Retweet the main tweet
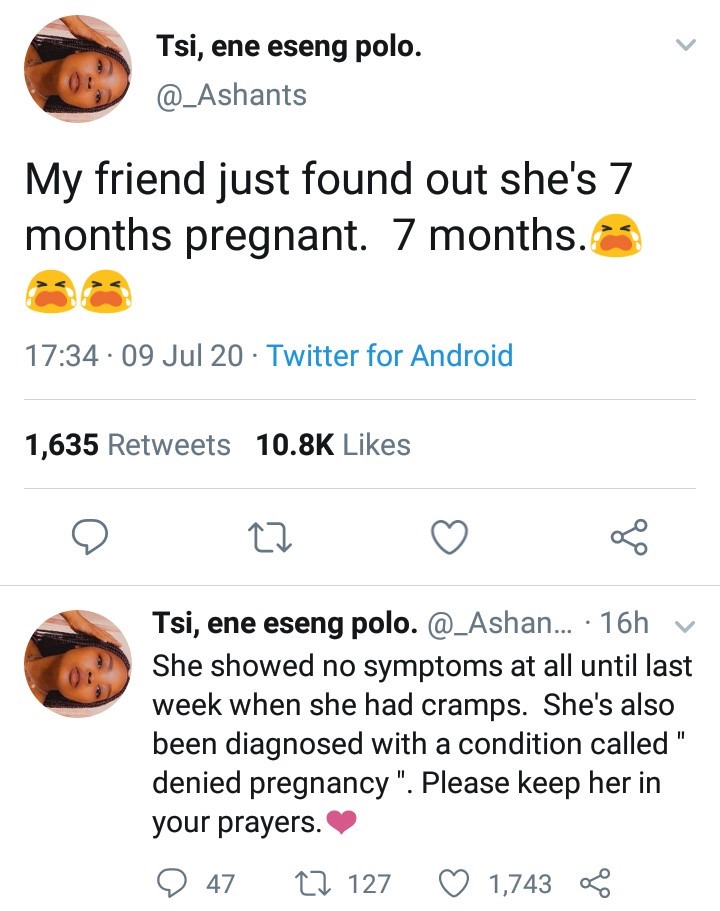Viewport: 720px width, 911px height. [x=271, y=537]
